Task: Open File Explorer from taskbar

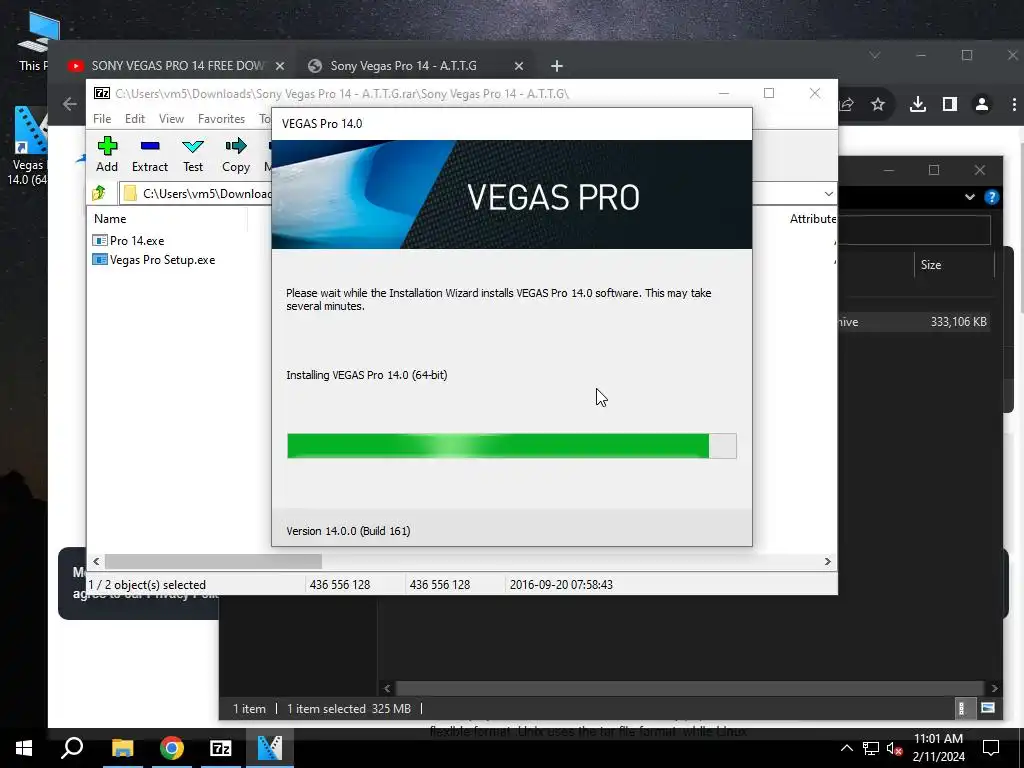Action: [122, 748]
